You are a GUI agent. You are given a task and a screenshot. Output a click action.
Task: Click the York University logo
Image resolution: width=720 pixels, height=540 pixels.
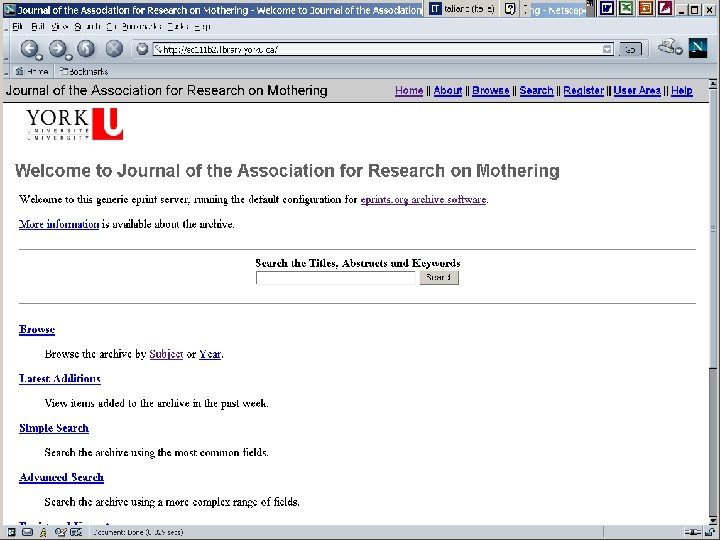(75, 124)
